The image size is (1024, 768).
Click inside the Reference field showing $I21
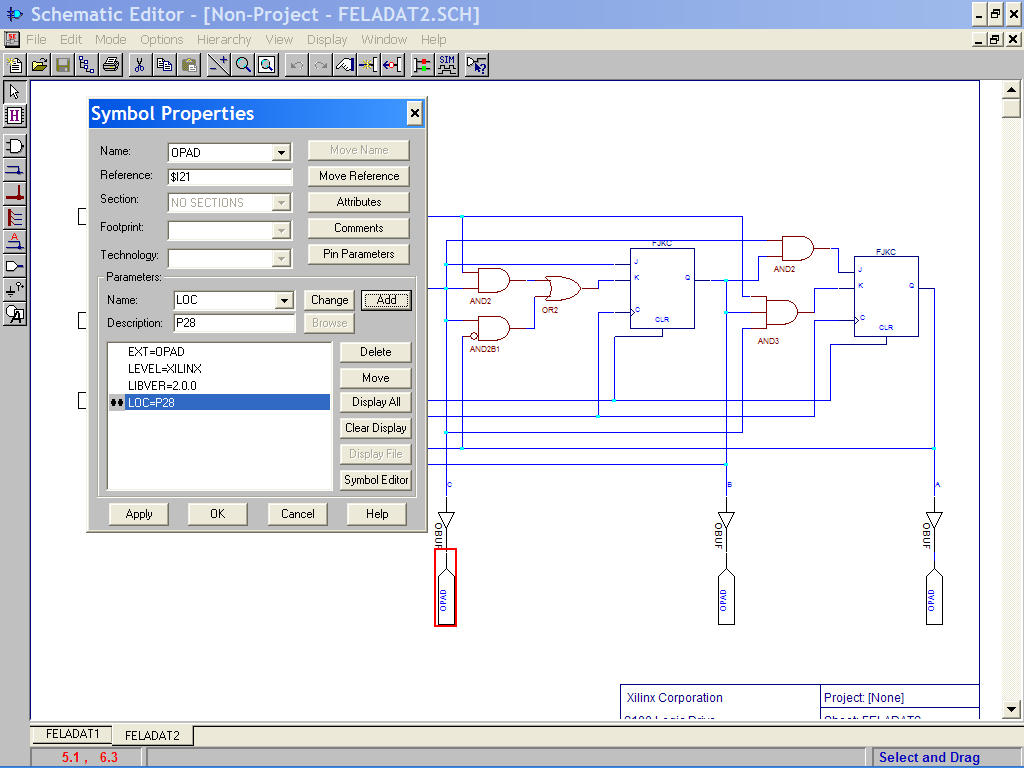pos(230,177)
